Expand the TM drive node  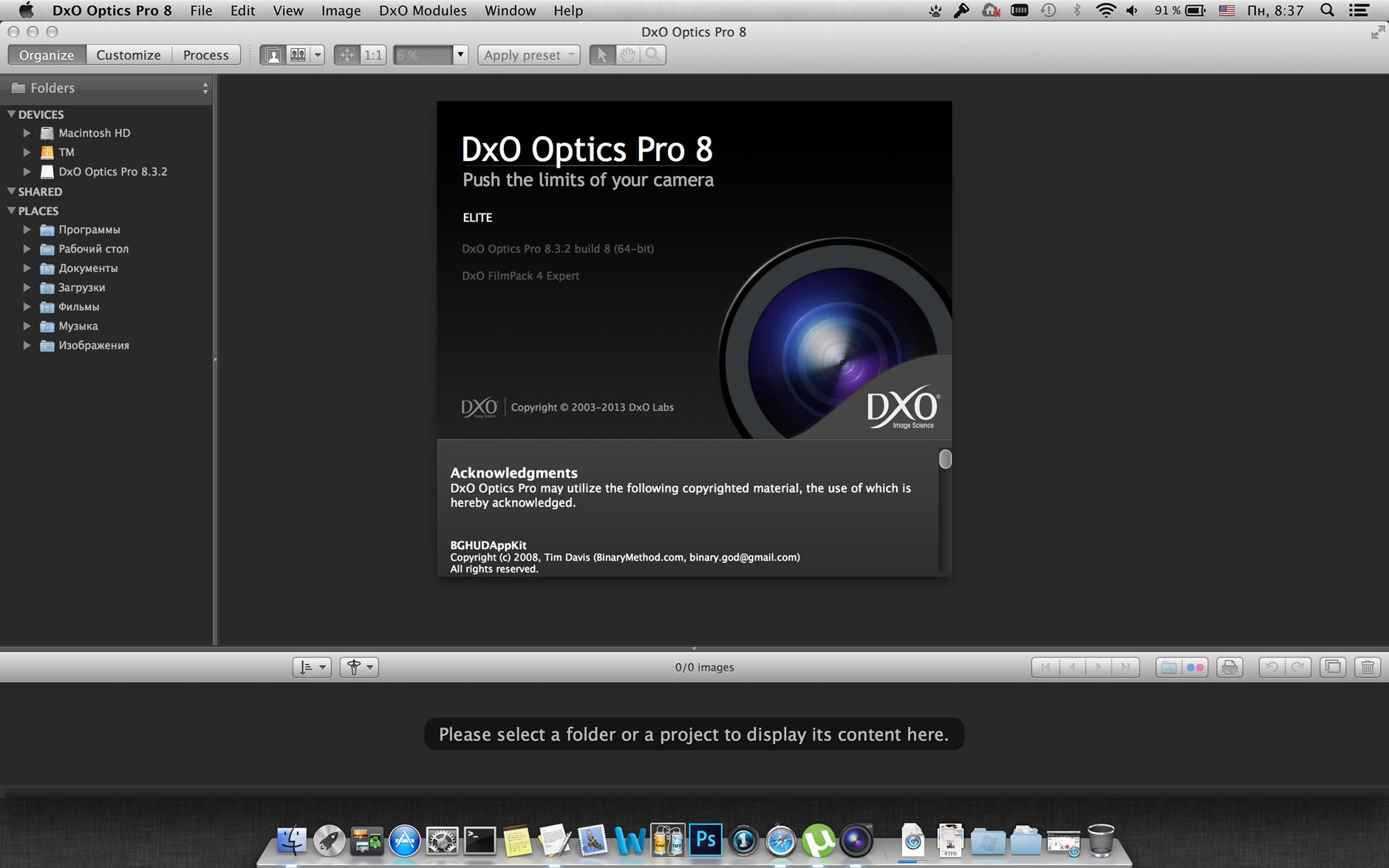point(27,152)
